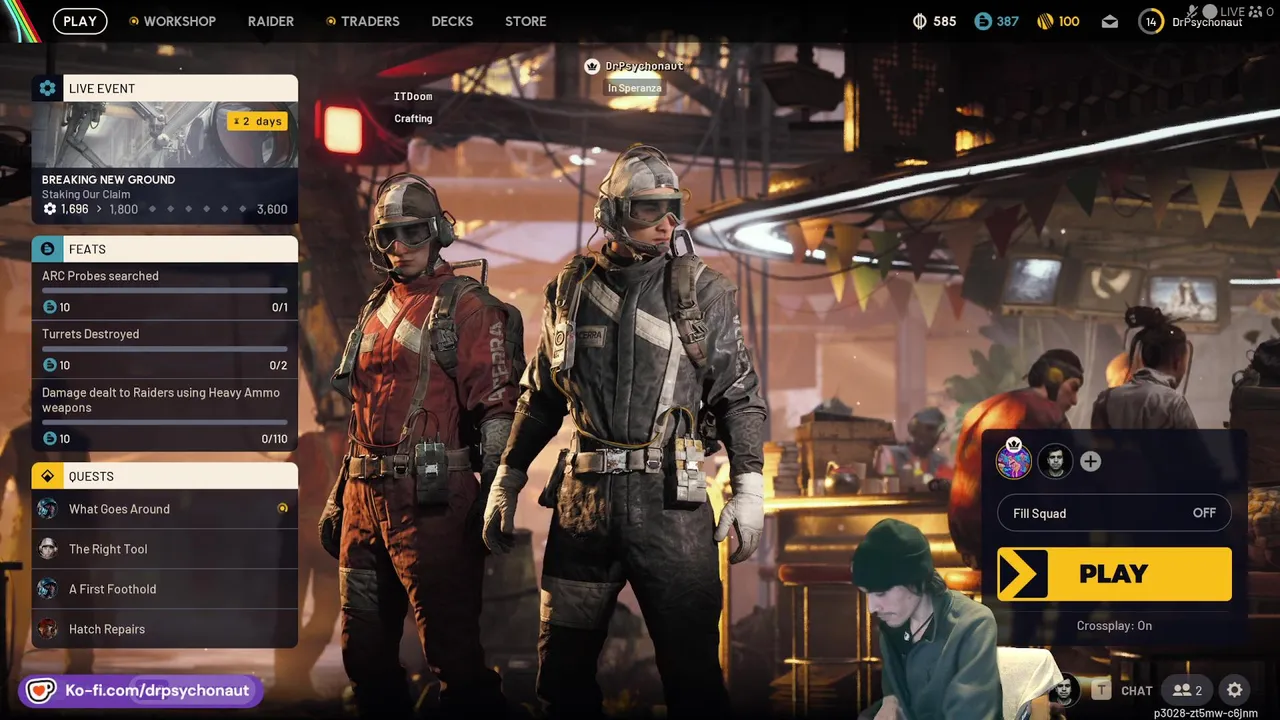Click the tracked marker on What Goes Around

282,509
